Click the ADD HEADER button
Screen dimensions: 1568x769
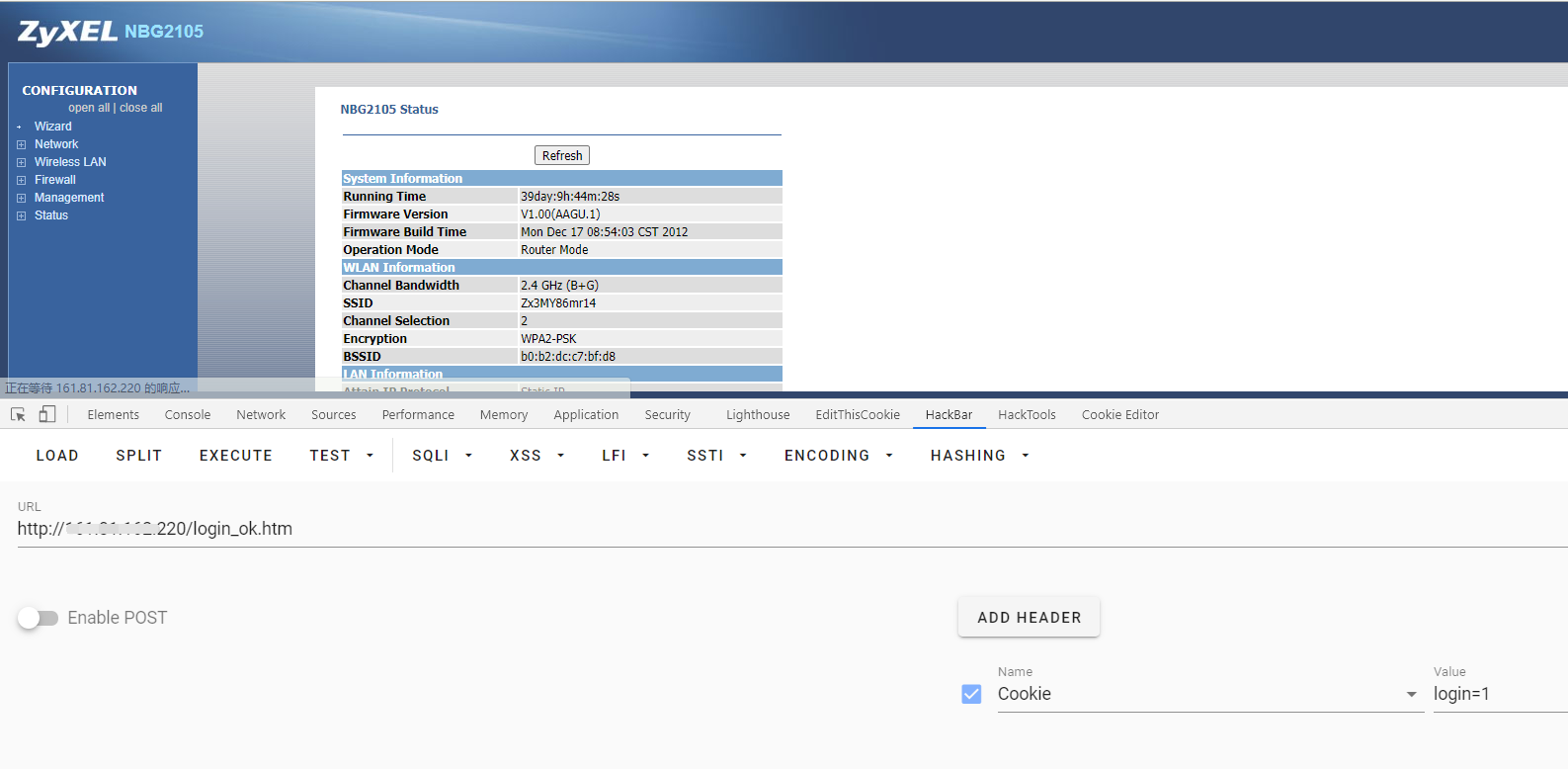(1029, 618)
